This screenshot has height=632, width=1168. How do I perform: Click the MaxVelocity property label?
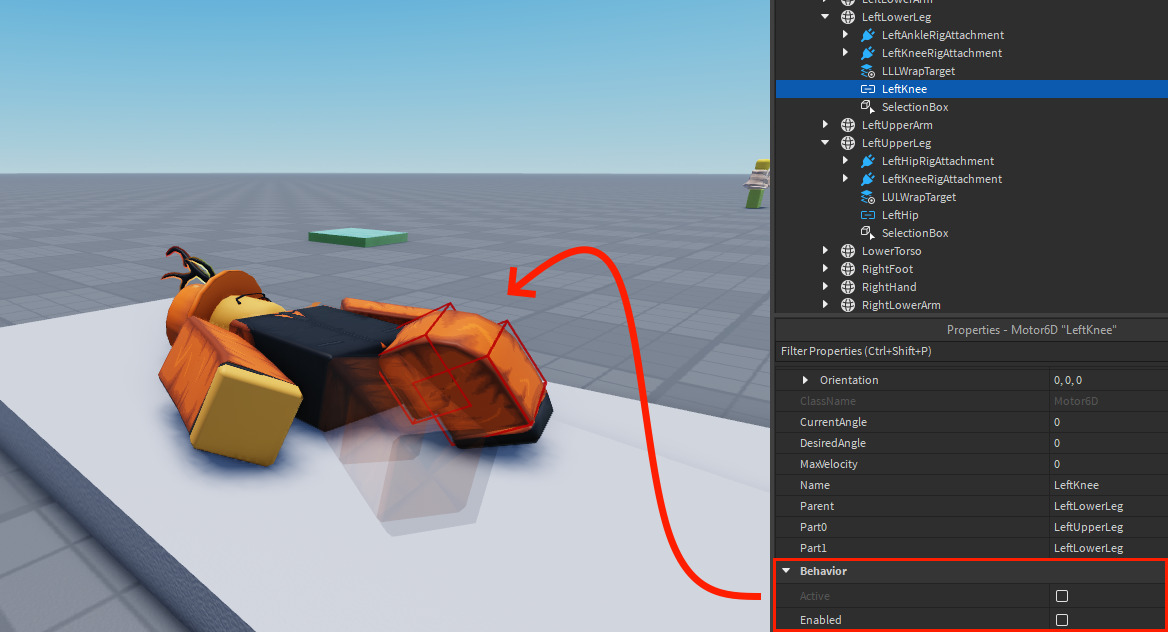[829, 464]
